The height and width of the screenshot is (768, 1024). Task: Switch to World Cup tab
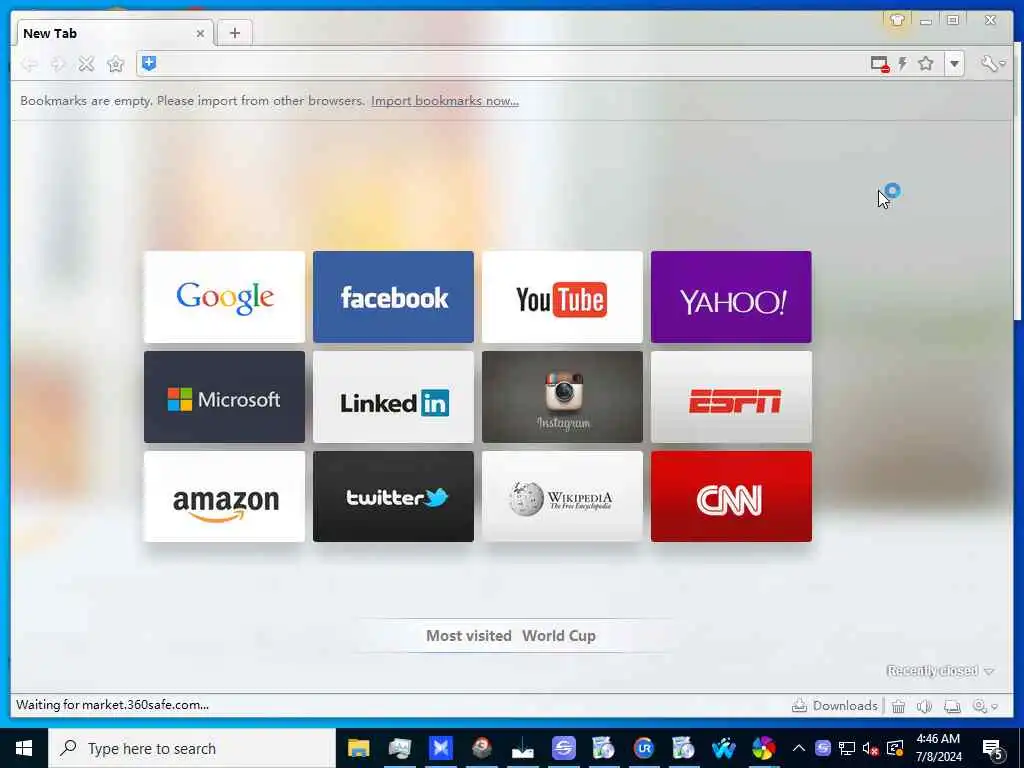(559, 635)
